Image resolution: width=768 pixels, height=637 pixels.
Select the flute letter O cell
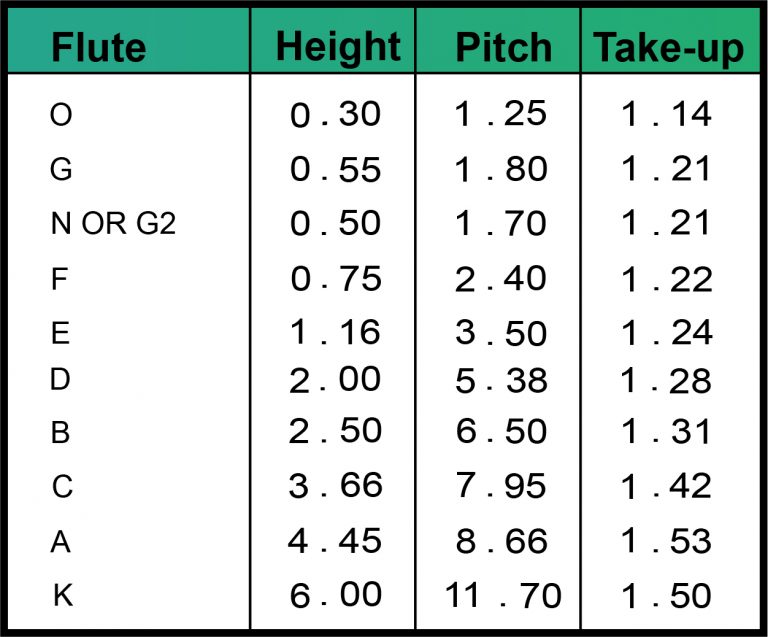(61, 115)
